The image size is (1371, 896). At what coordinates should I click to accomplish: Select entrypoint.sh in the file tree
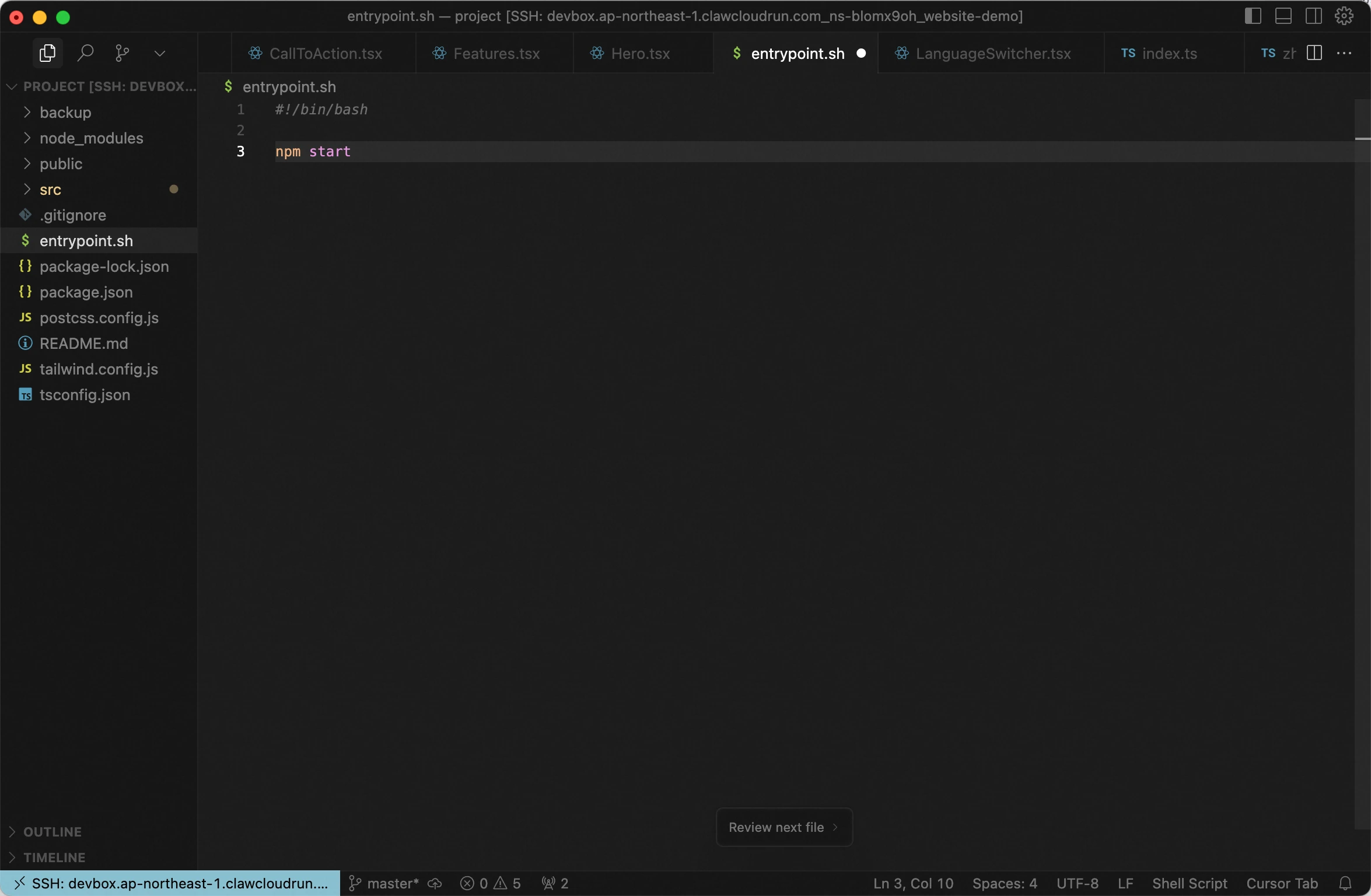coord(99,240)
